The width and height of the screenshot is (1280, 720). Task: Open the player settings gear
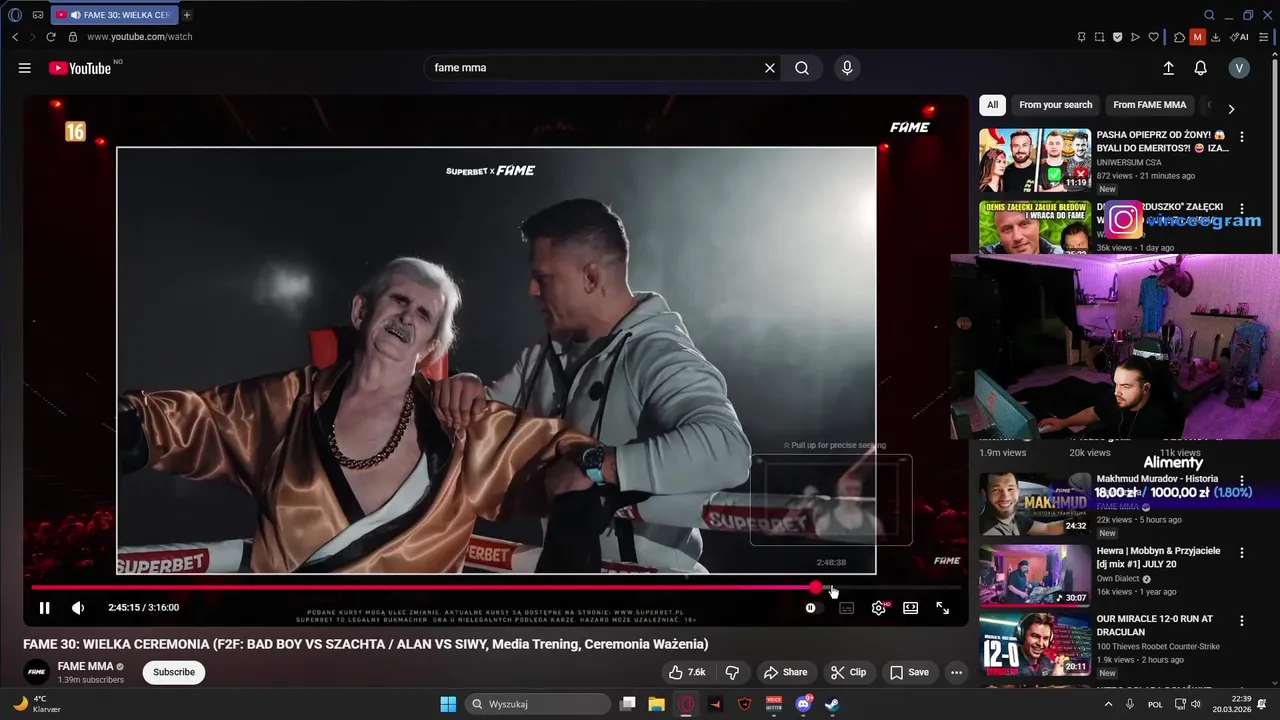(x=878, y=608)
